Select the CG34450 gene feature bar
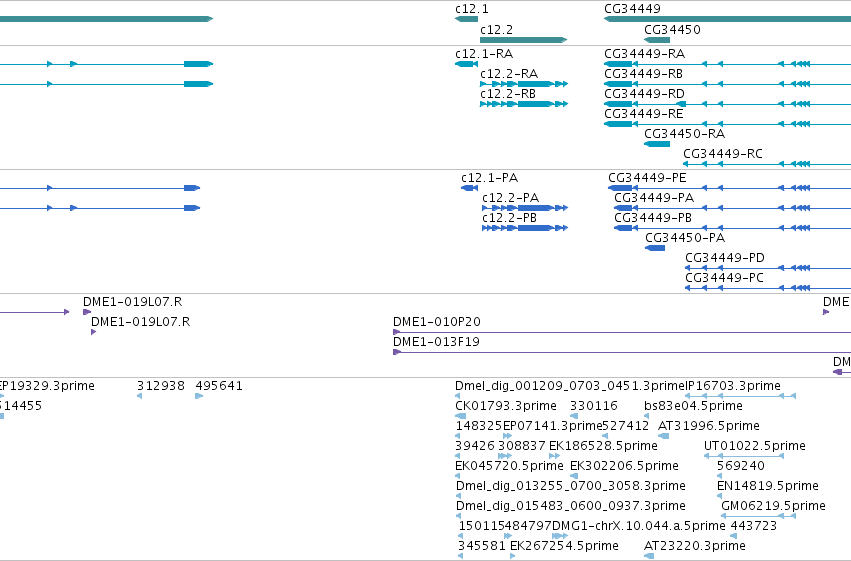 [x=657, y=40]
